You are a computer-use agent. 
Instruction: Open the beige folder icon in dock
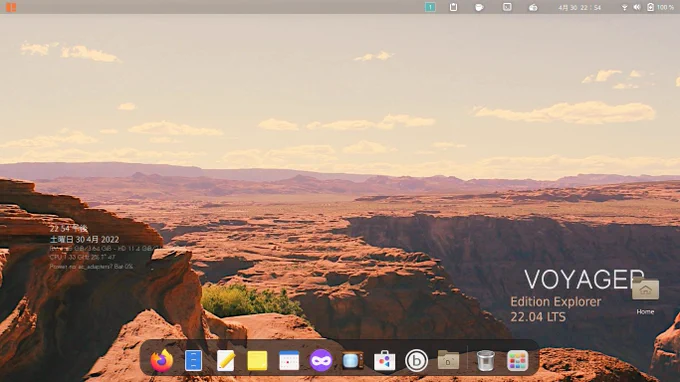pos(448,360)
